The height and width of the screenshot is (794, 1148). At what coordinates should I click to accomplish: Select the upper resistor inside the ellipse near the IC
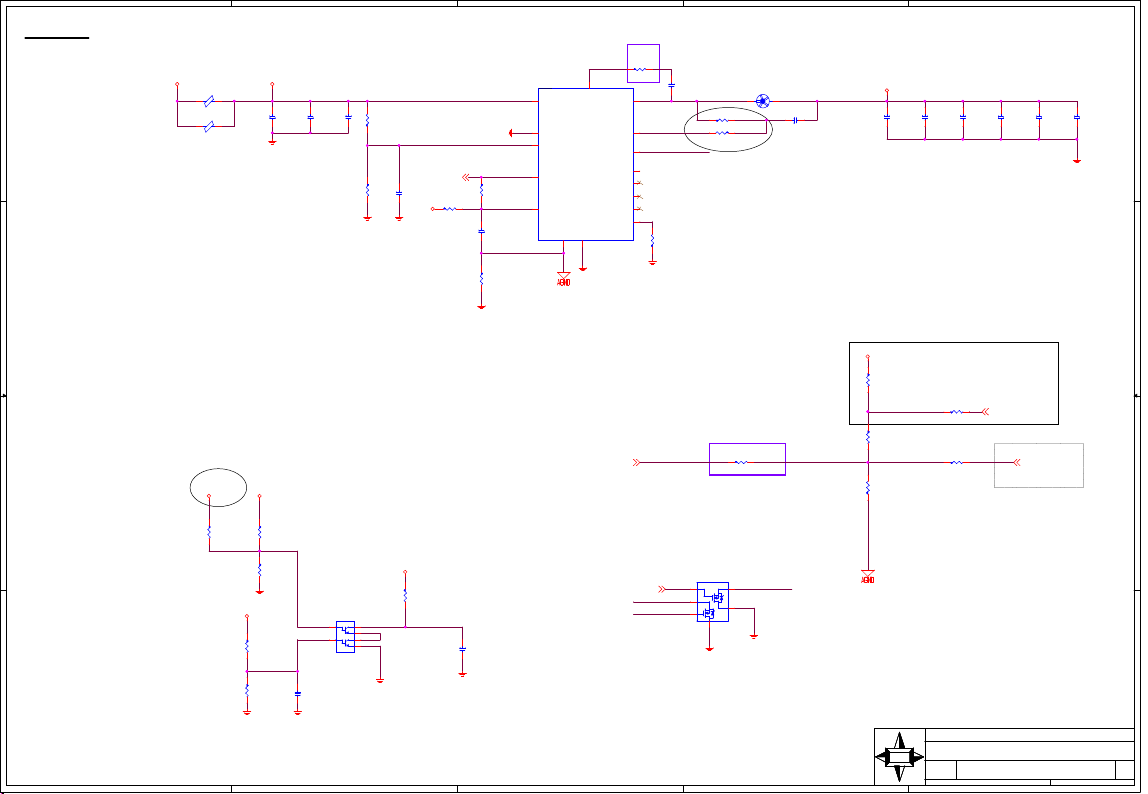pyautogui.click(x=722, y=120)
